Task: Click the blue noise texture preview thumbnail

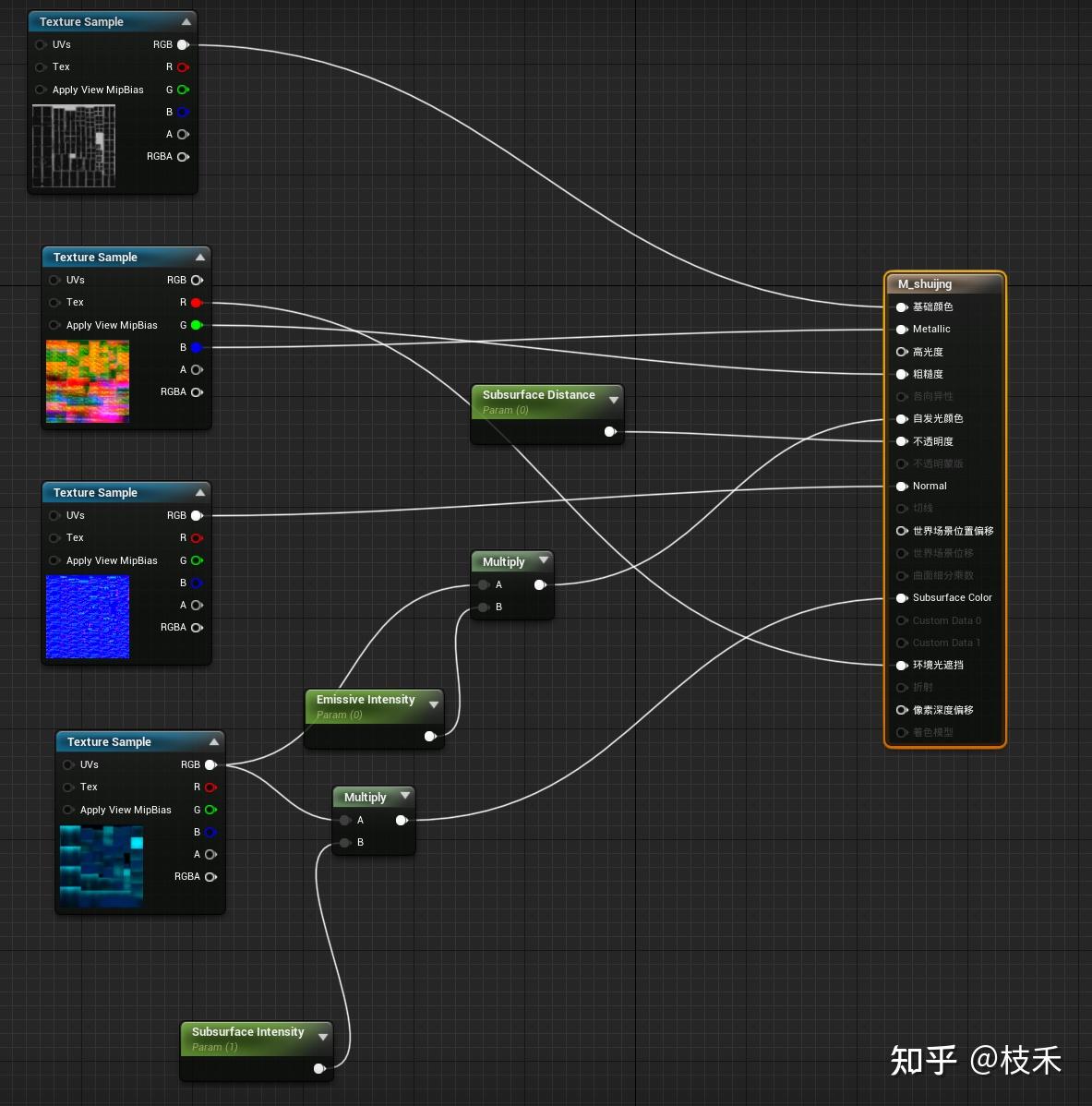Action: point(88,617)
